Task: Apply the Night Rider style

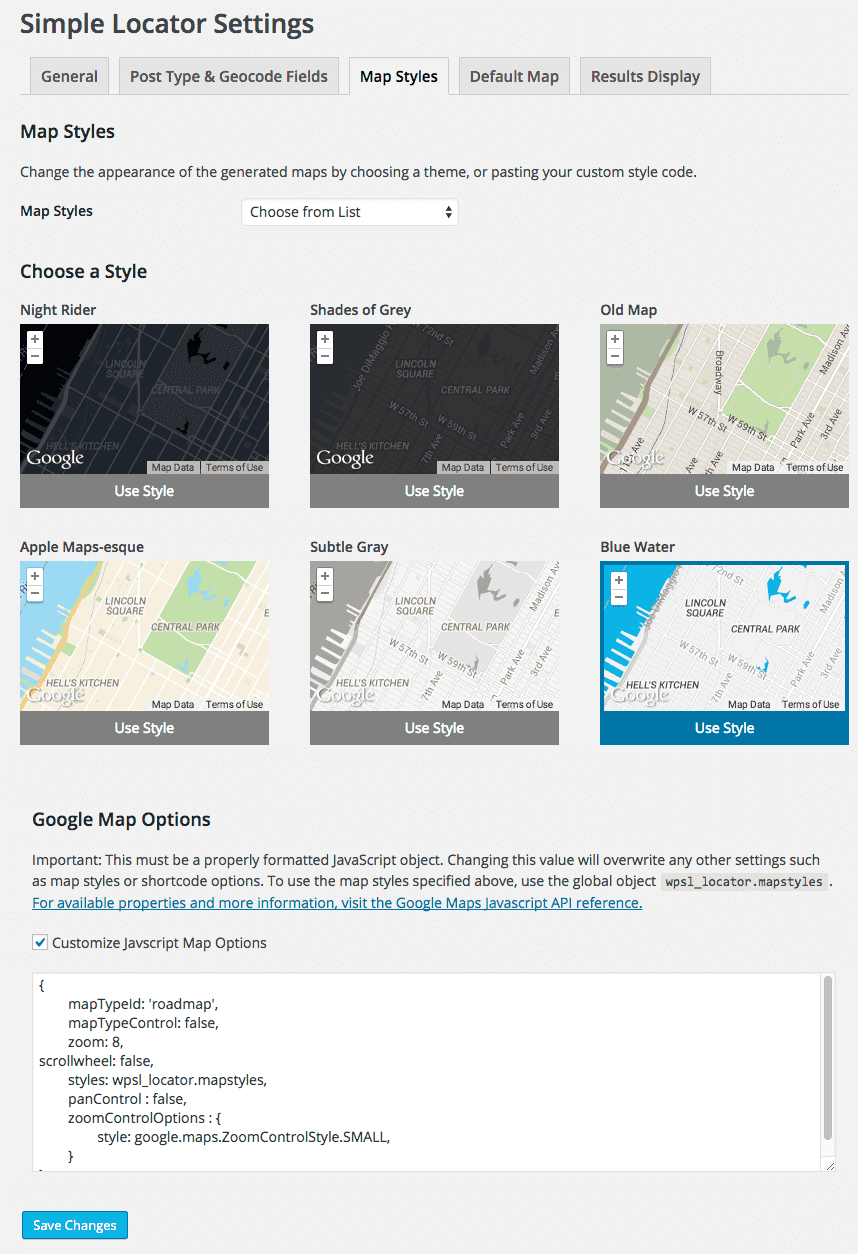Action: [144, 491]
